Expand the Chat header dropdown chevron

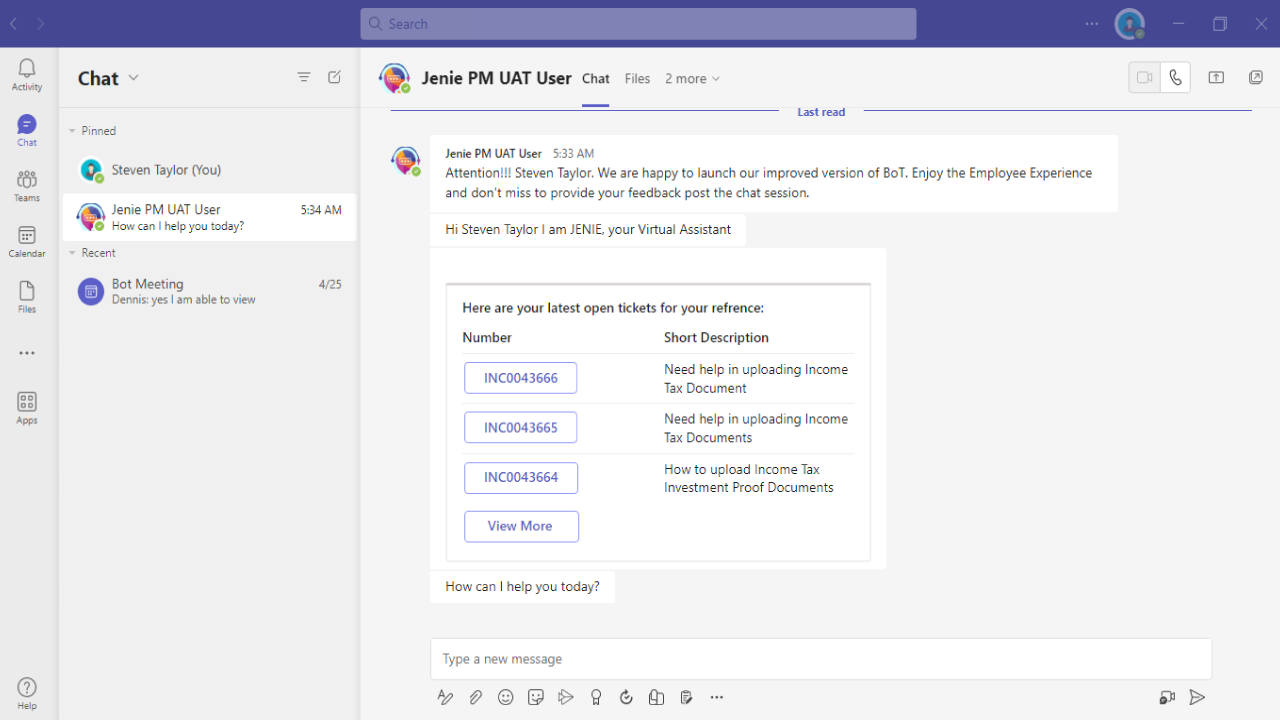click(134, 78)
